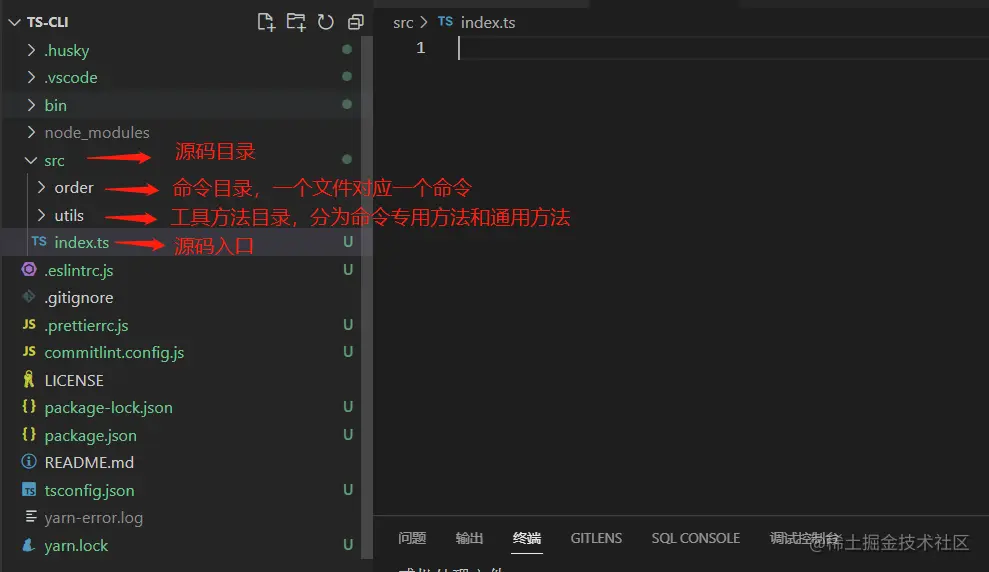Viewport: 989px width, 572px height.
Task: Click the braces icon beside package-lock.json
Action: tap(29, 407)
